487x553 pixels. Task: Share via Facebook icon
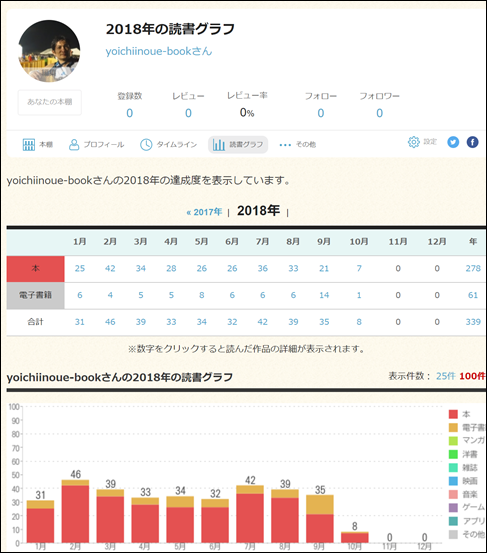[473, 142]
